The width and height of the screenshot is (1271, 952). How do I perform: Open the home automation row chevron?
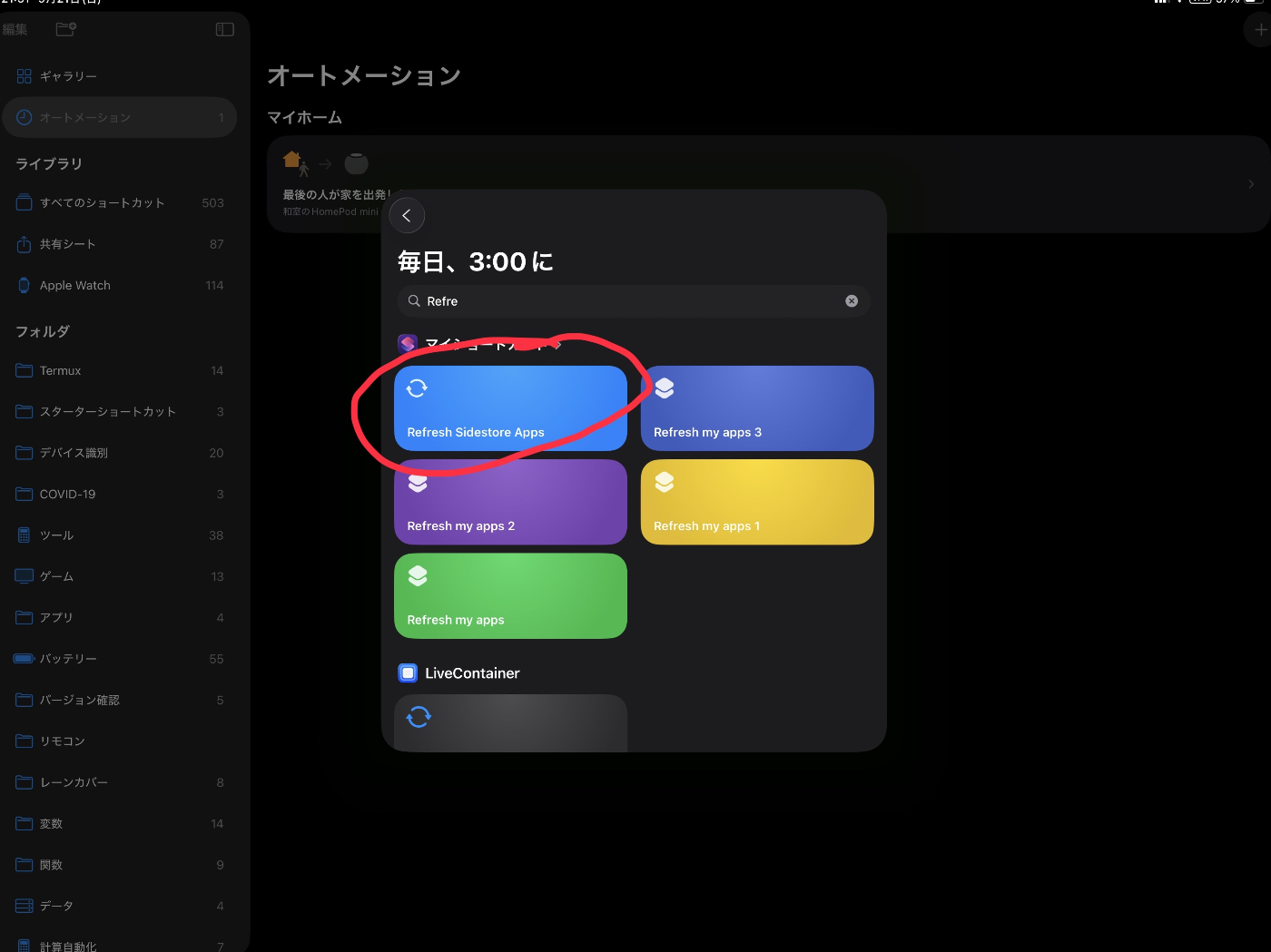pyautogui.click(x=1251, y=184)
